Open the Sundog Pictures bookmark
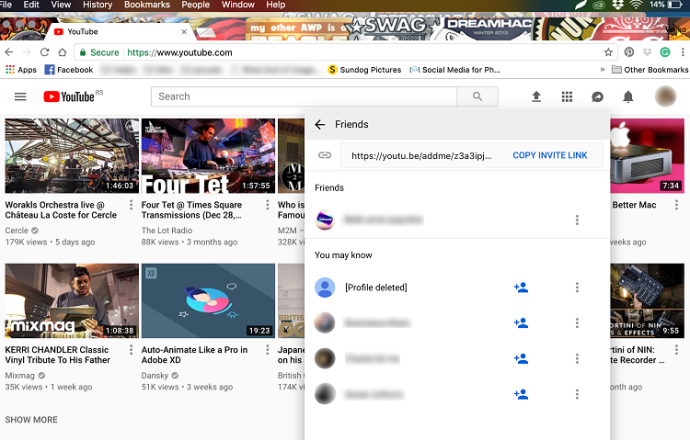Screen dimensions: 690x440 click(x=365, y=70)
